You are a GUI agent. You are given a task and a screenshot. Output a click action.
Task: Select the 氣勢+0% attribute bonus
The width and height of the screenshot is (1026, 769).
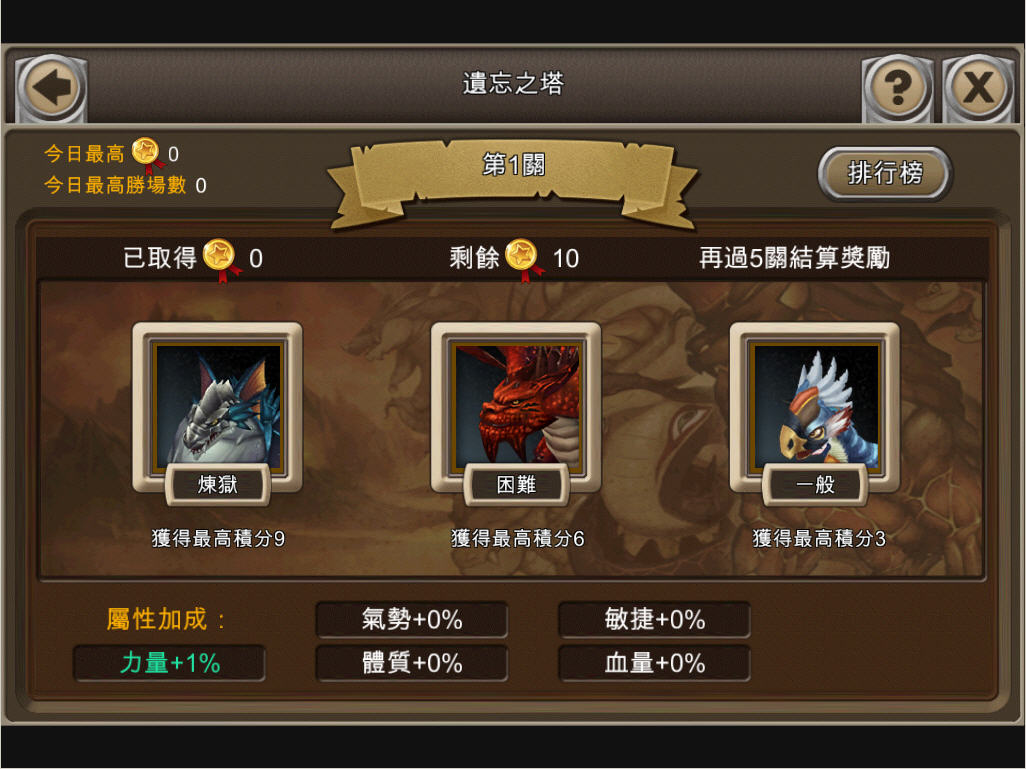[412, 619]
